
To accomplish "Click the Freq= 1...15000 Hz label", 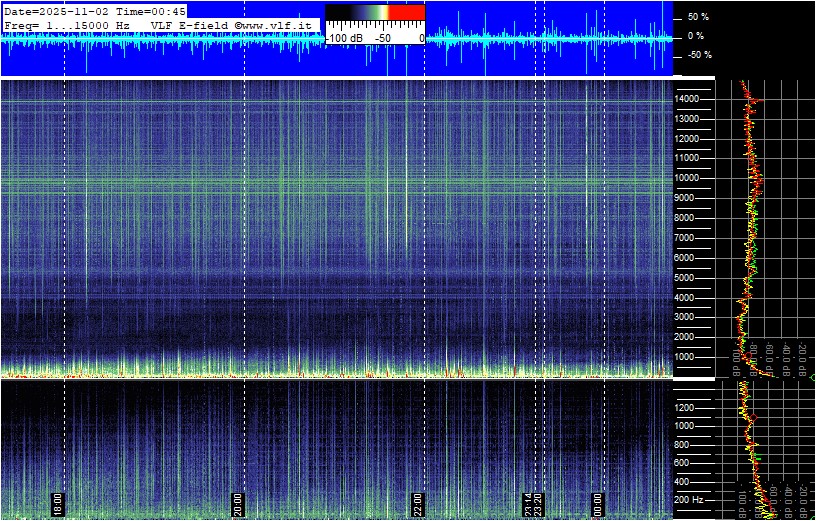I will coord(68,24).
